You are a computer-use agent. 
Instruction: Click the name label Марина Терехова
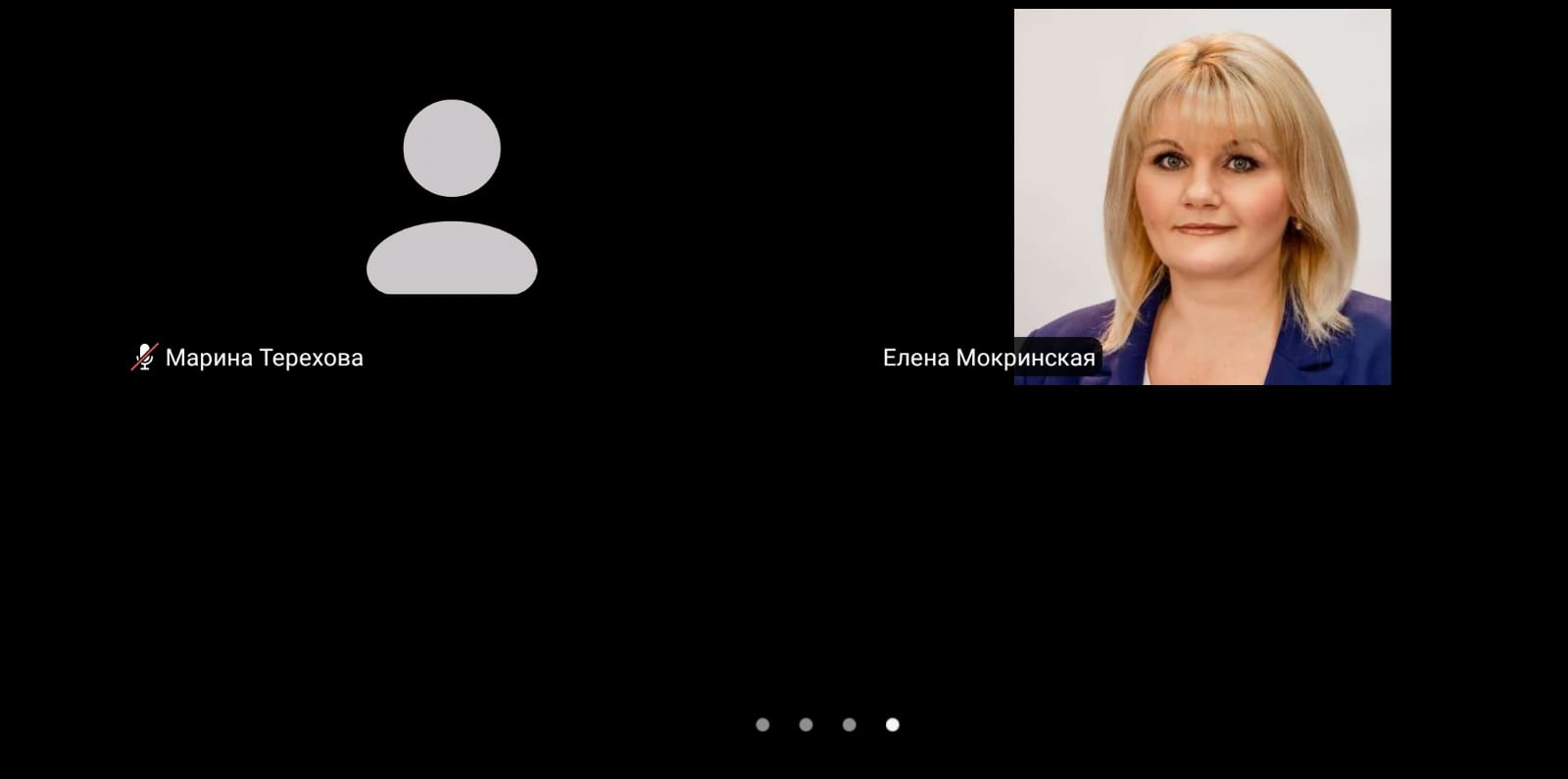[265, 358]
